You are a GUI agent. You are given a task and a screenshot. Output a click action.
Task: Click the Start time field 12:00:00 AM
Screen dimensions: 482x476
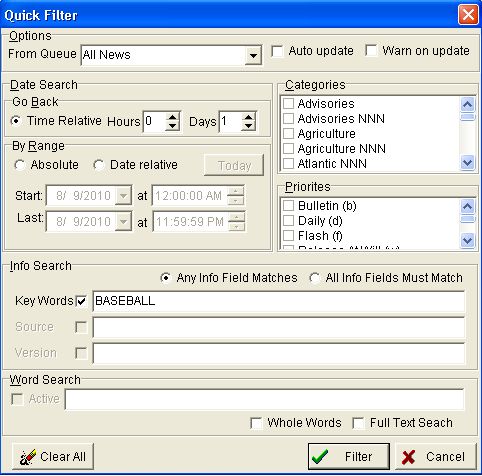pyautogui.click(x=189, y=195)
